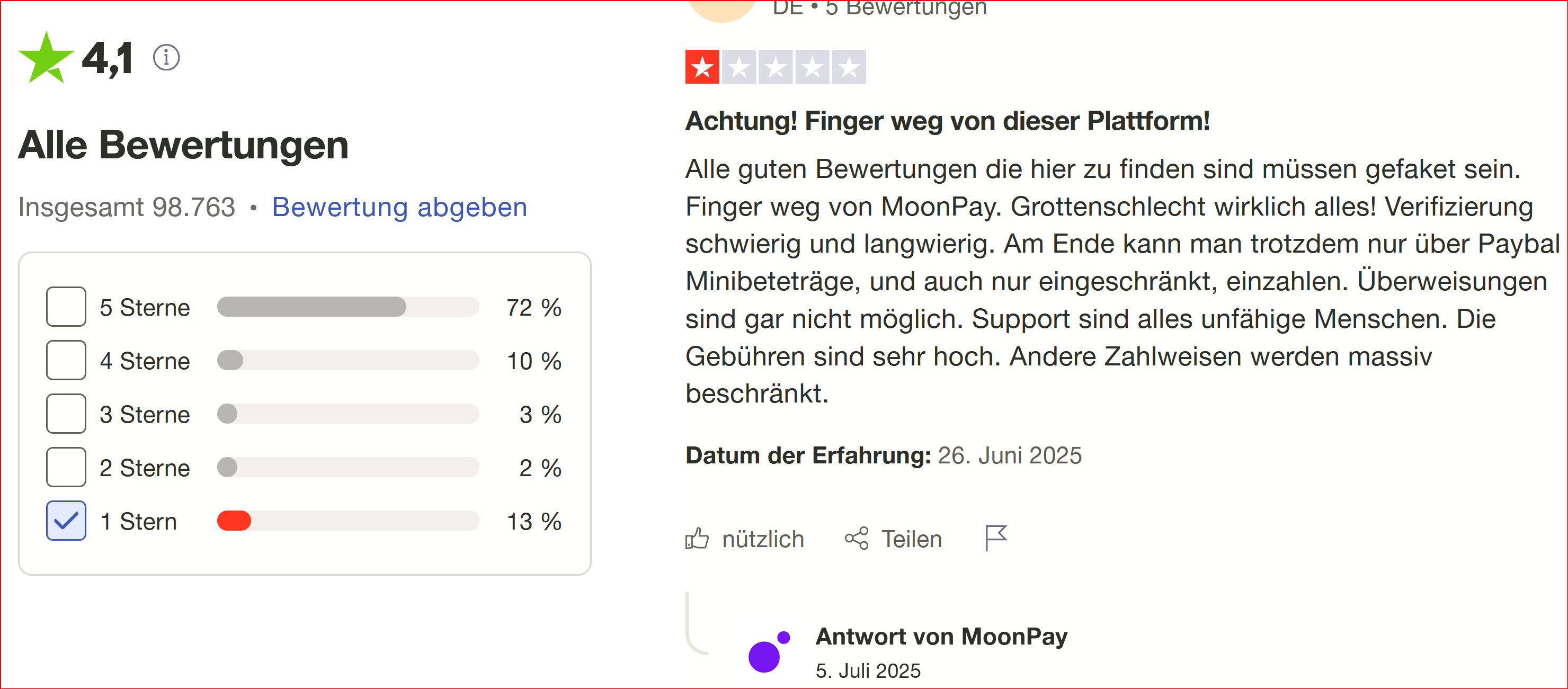
Task: Select the 2 Sterne filter checkbox
Action: pos(66,468)
